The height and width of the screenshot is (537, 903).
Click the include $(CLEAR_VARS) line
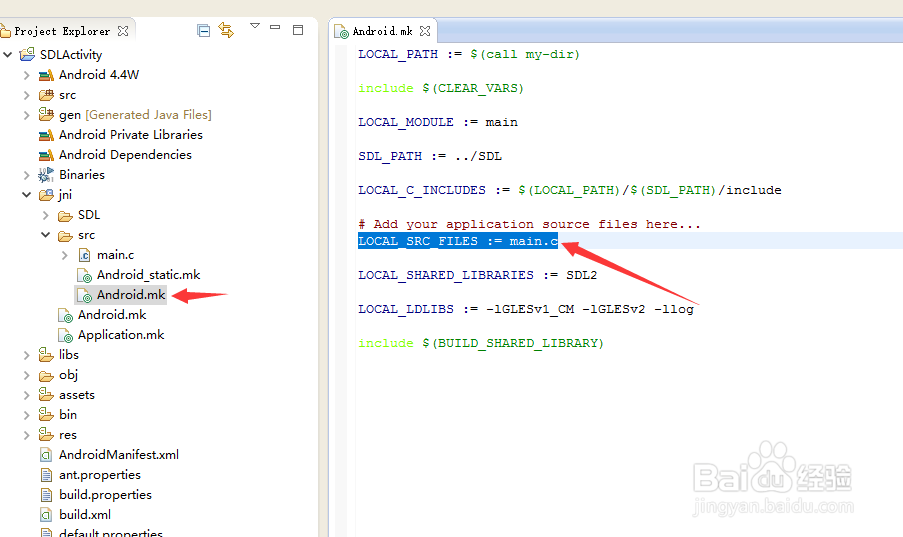pos(441,88)
